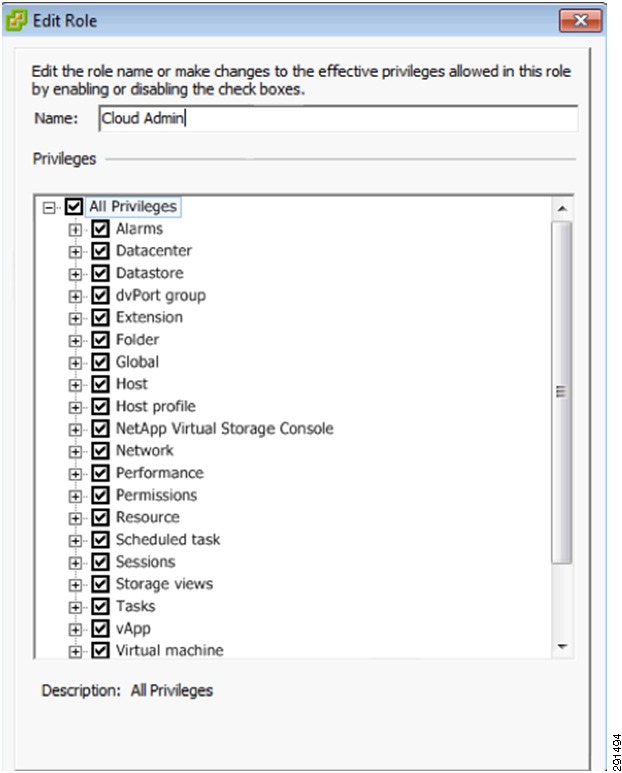The width and height of the screenshot is (622, 773).
Task: Expand the Resource privilege node
Action: click(x=75, y=518)
